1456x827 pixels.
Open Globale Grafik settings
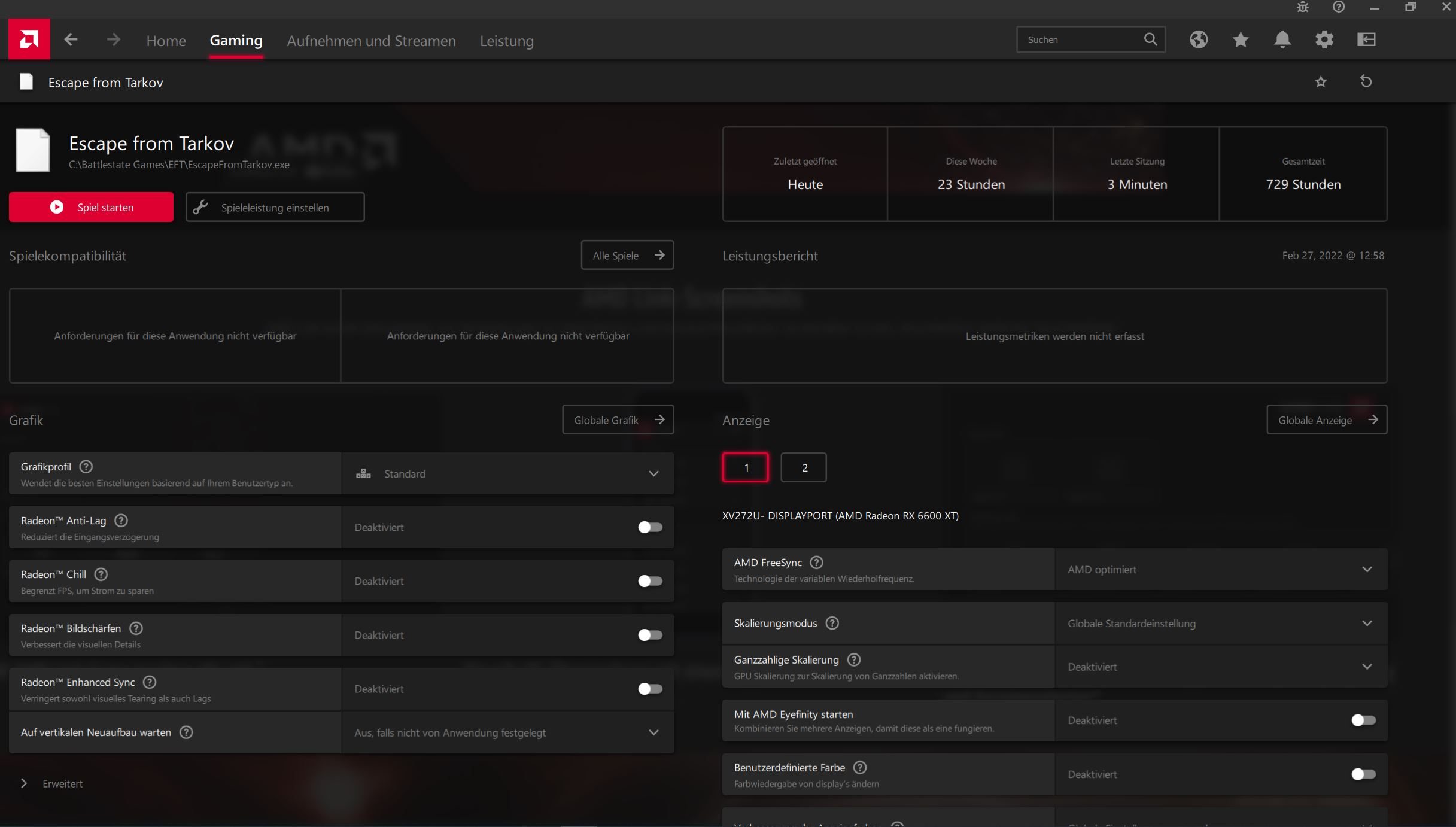(x=618, y=420)
